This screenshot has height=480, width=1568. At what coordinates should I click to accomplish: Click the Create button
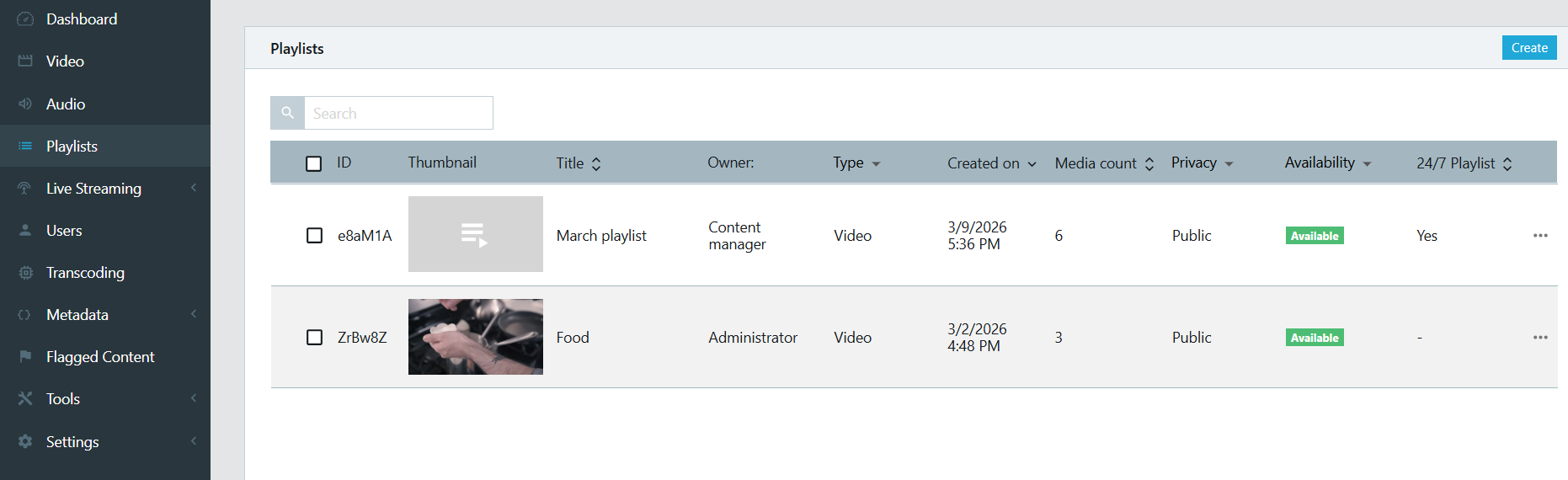(1529, 48)
